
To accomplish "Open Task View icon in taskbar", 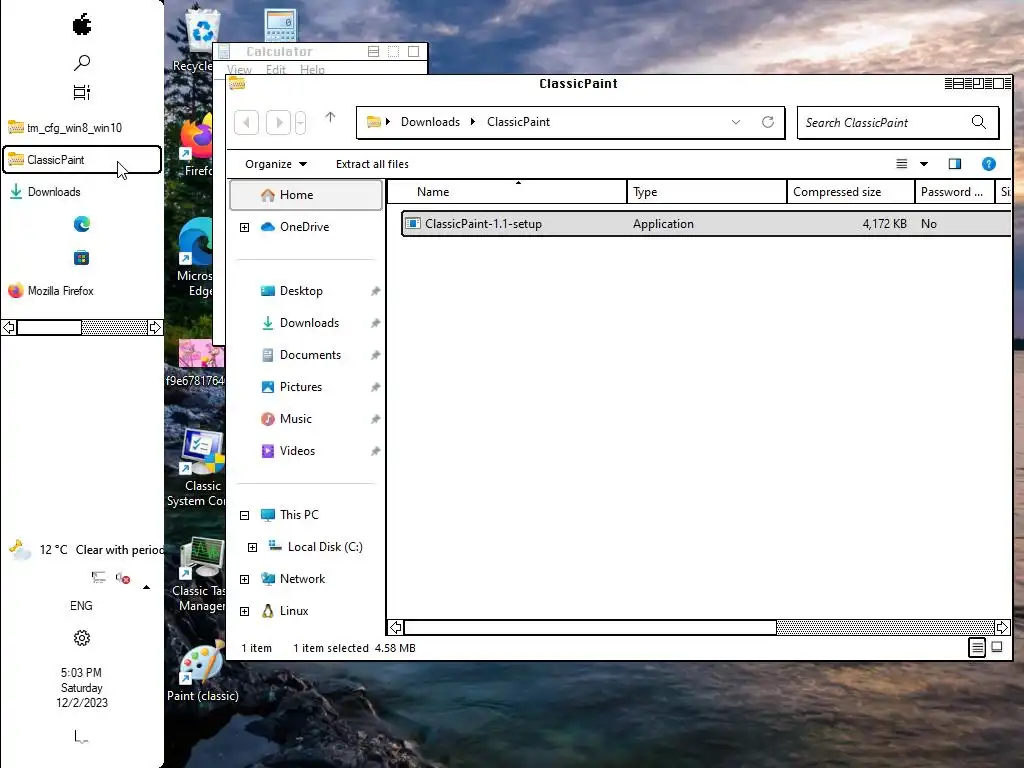I will [x=82, y=93].
